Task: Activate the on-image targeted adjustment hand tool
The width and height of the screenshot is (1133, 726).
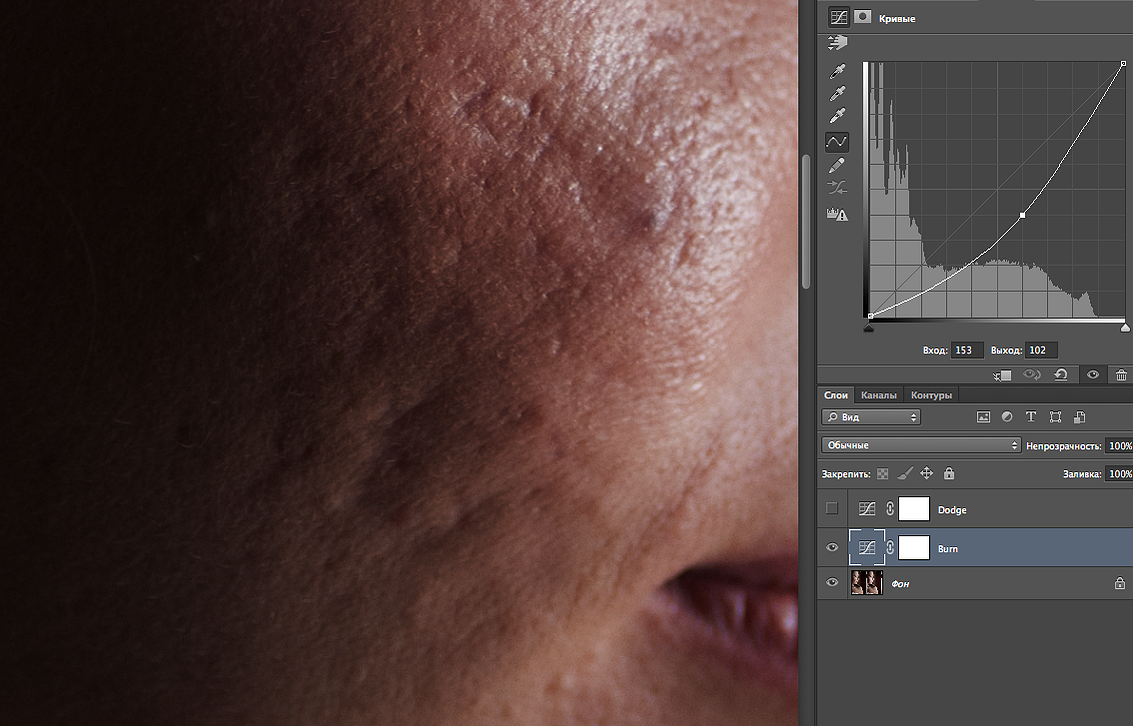Action: tap(837, 43)
